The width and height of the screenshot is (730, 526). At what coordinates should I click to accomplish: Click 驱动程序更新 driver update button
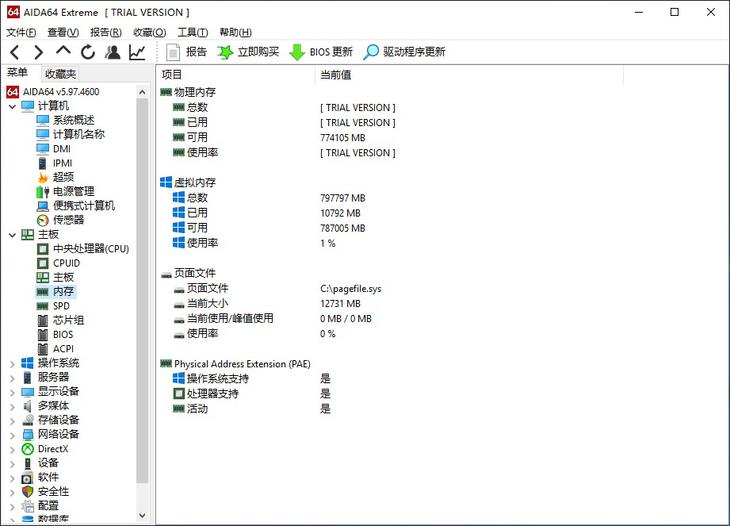click(404, 52)
